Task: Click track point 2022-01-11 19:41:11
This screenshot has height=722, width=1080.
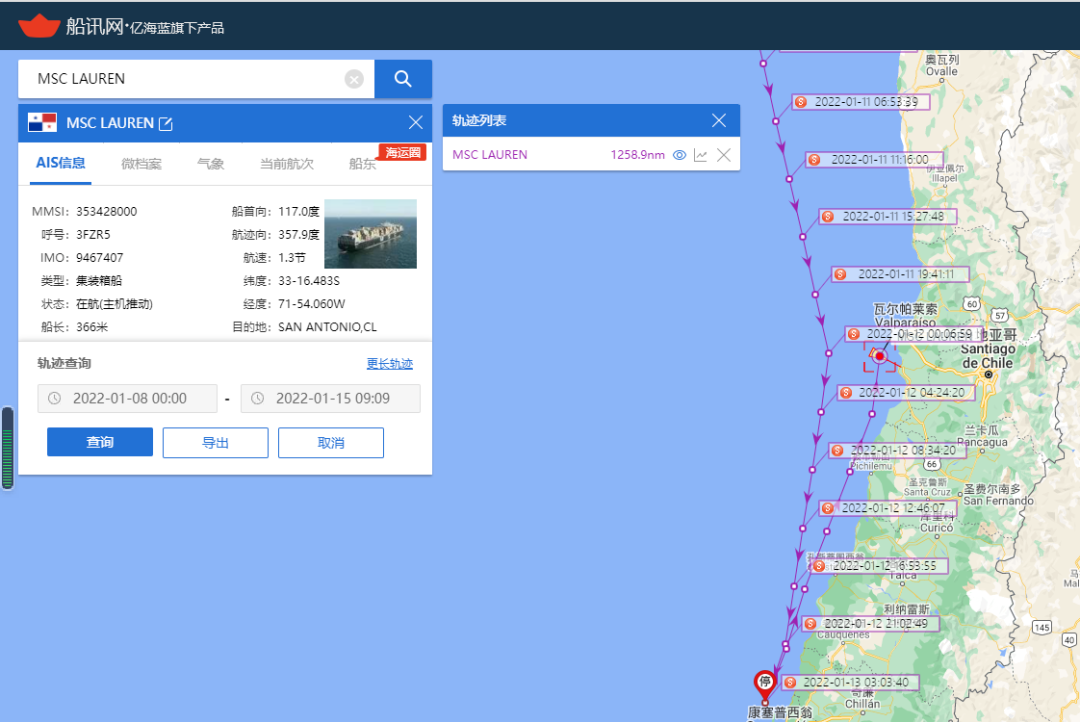Action: click(x=901, y=274)
